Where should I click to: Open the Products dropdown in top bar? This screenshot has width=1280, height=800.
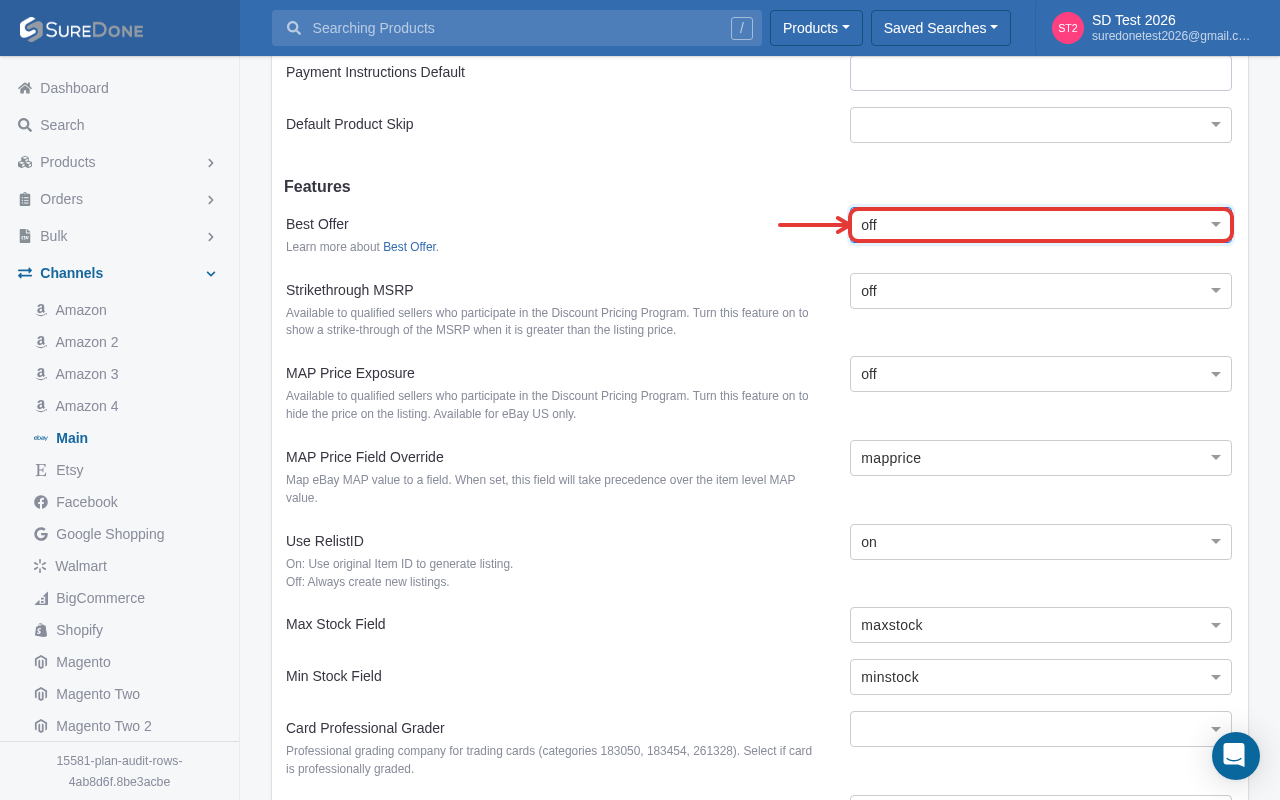pos(816,28)
